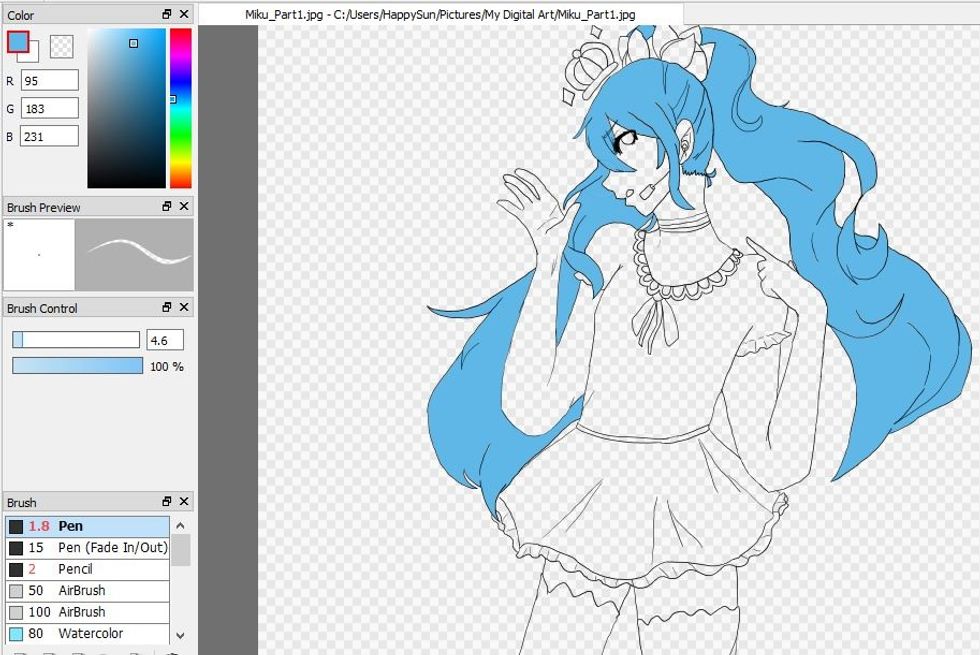Click the black chip beside the Pen brush
Viewport: 980px width, 655px height.
point(14,525)
